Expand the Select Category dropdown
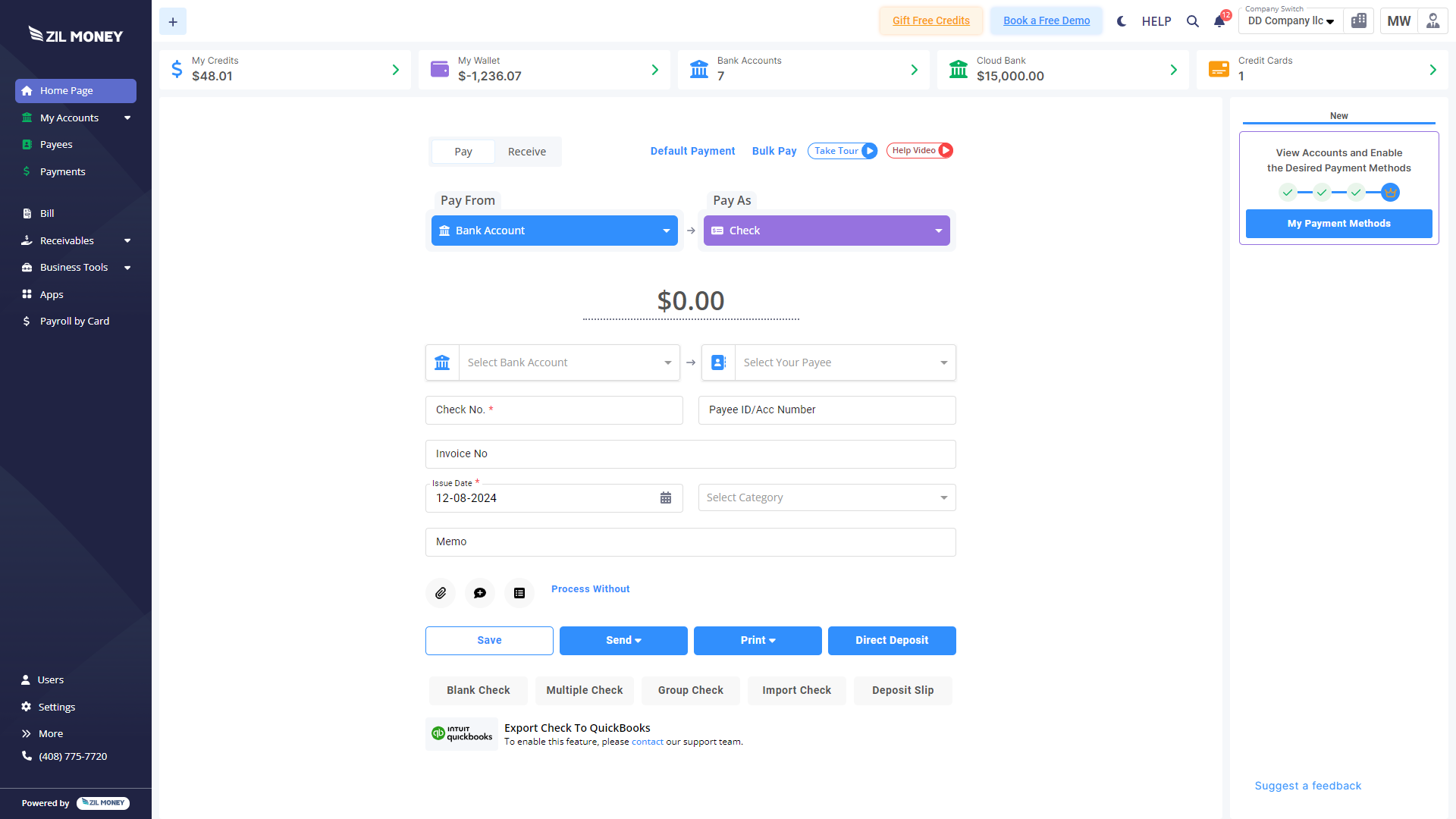This screenshot has width=1456, height=819. click(827, 497)
